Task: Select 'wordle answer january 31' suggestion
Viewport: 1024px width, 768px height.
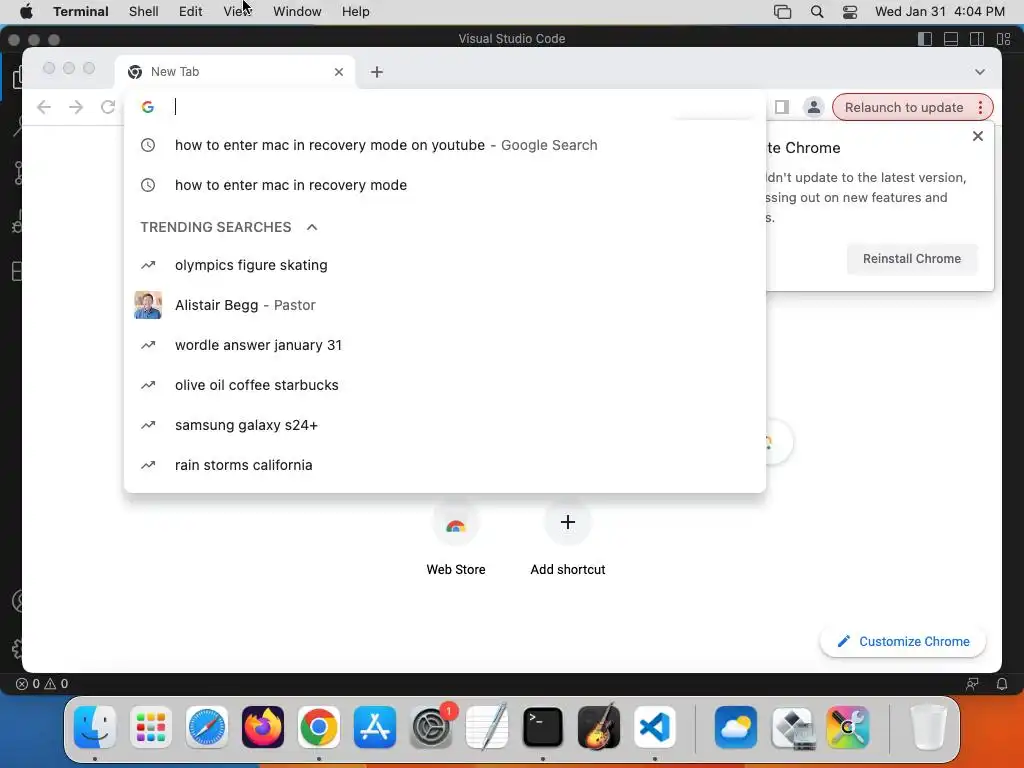Action: pyautogui.click(x=445, y=345)
